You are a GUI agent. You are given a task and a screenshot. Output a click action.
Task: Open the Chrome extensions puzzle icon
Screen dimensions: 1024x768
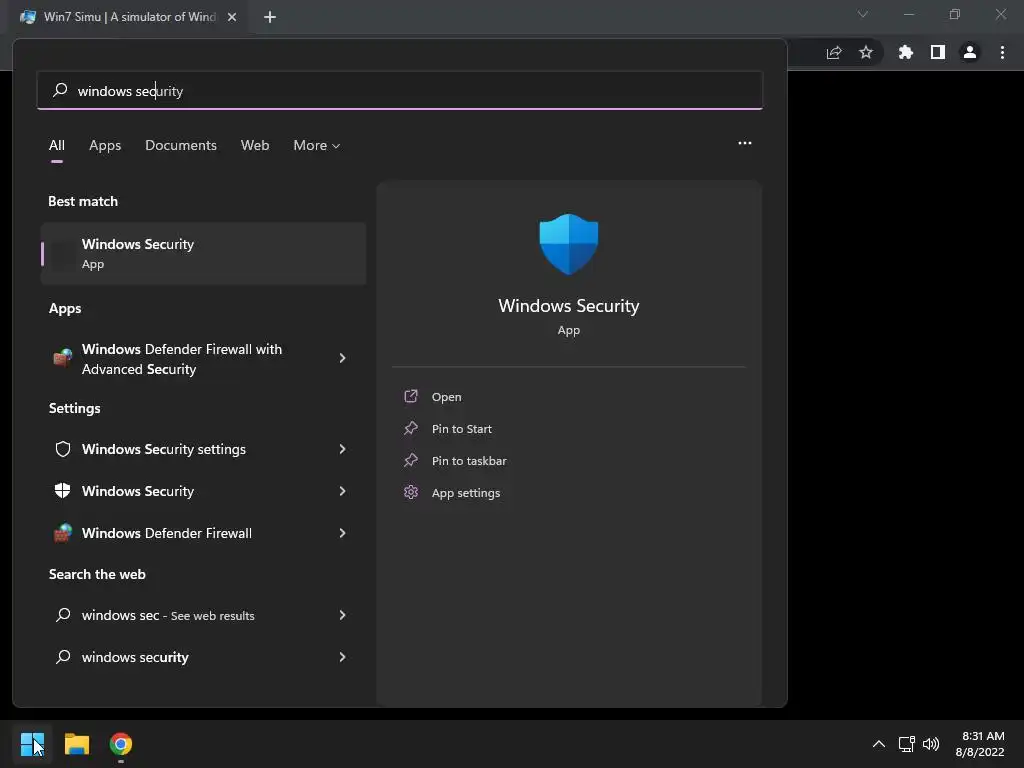[906, 52]
